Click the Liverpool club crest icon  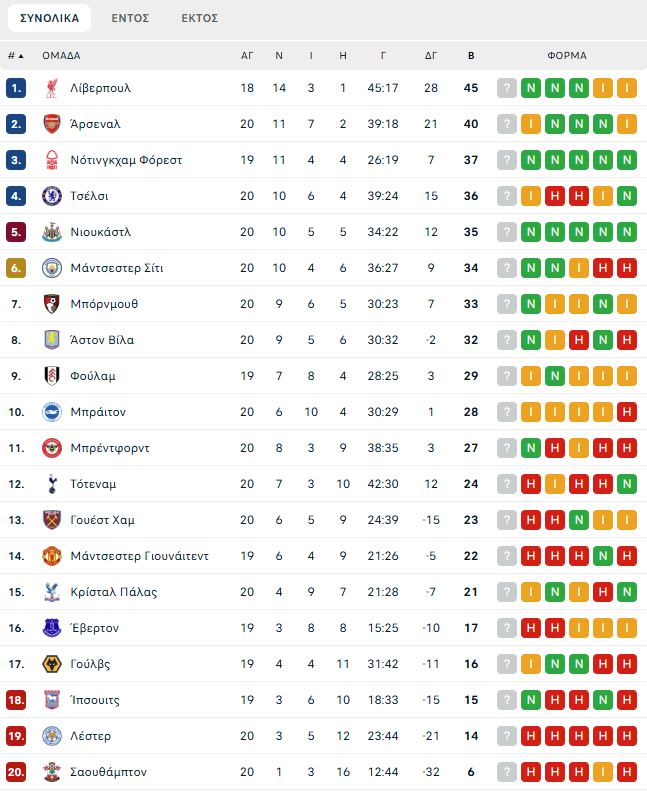(x=52, y=88)
